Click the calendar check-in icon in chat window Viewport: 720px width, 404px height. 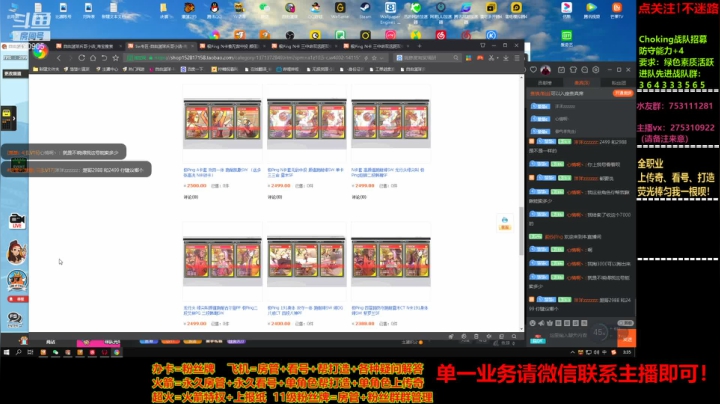561,70
